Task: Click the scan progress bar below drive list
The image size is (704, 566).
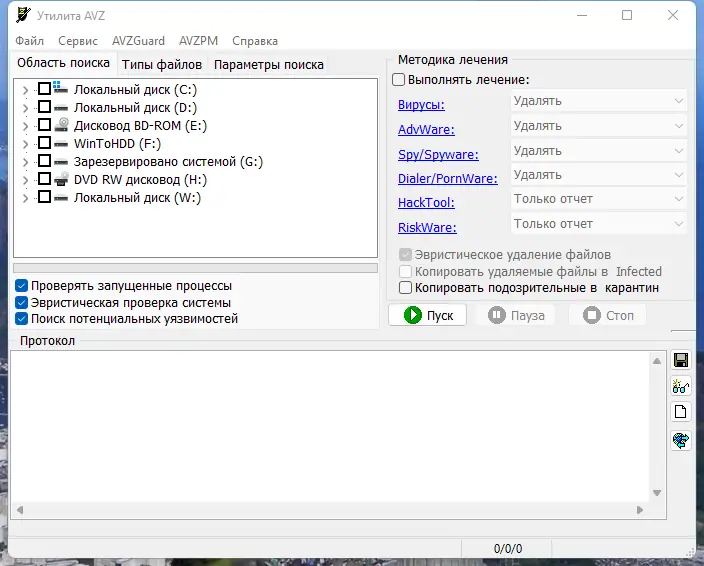Action: tap(195, 268)
